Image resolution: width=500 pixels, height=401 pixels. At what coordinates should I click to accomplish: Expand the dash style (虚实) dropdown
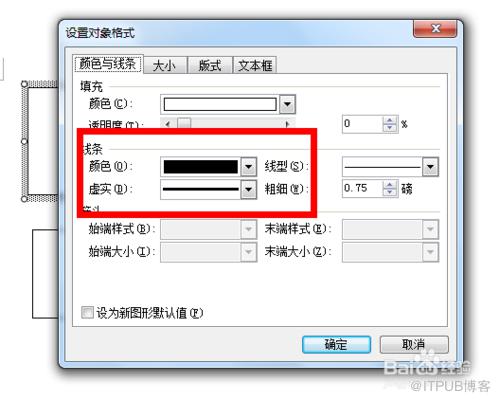tap(249, 189)
